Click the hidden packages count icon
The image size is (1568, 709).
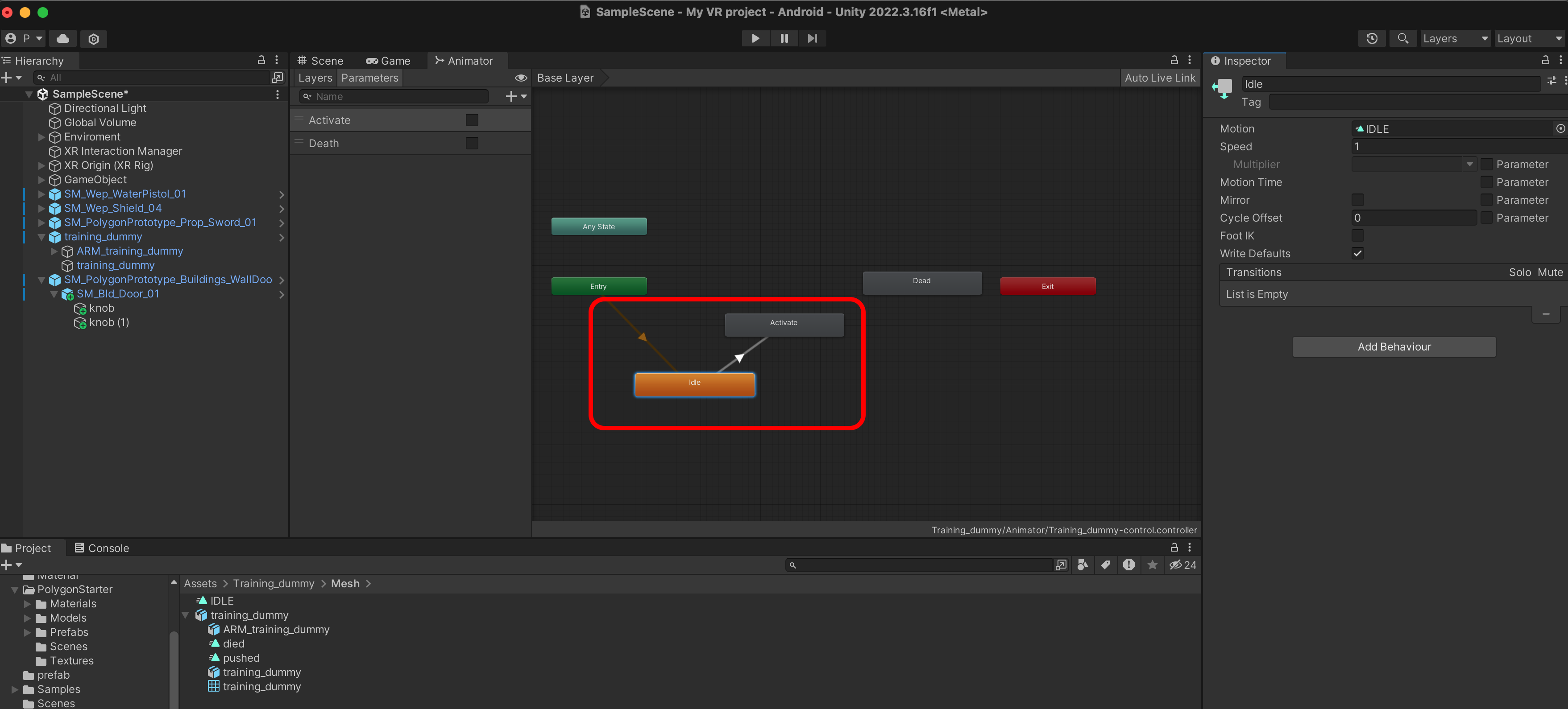pyautogui.click(x=1182, y=565)
